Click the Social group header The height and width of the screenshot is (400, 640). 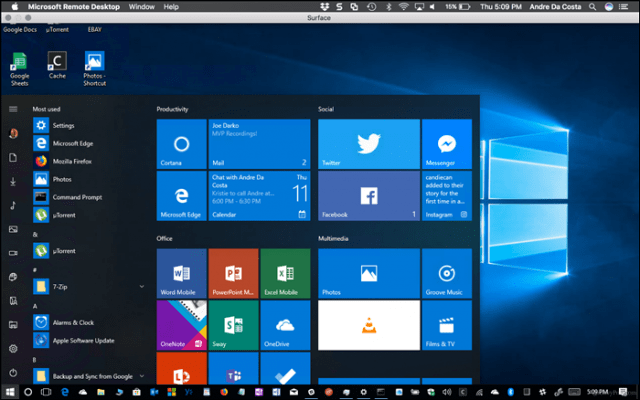pos(326,109)
